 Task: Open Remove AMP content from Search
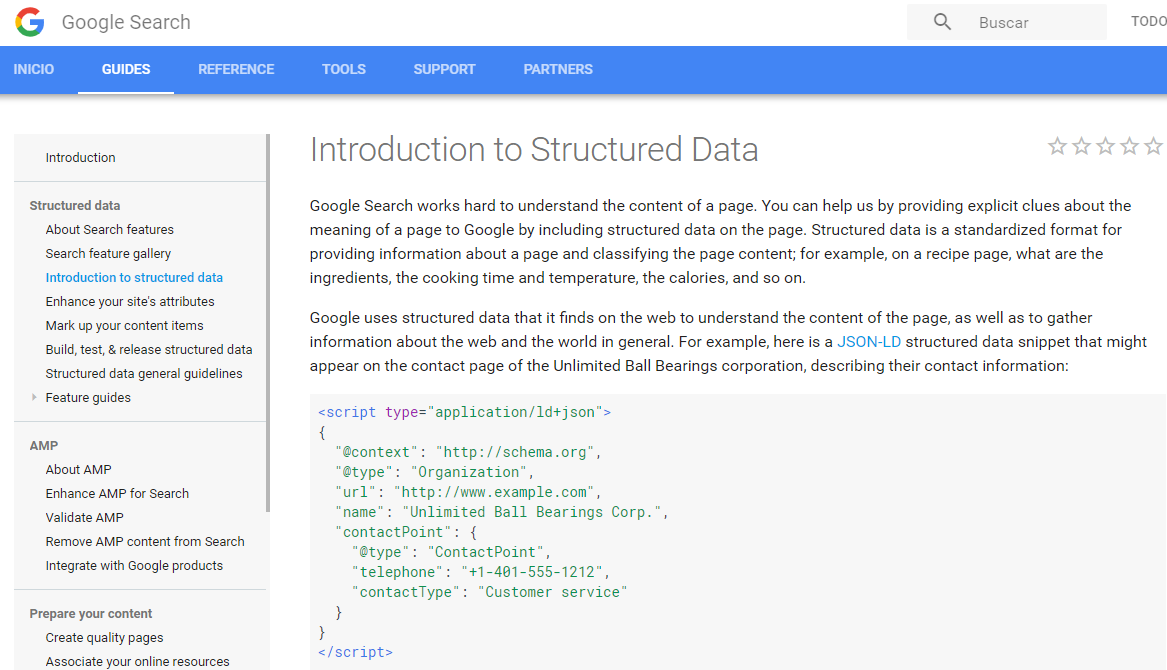pyautogui.click(x=144, y=541)
